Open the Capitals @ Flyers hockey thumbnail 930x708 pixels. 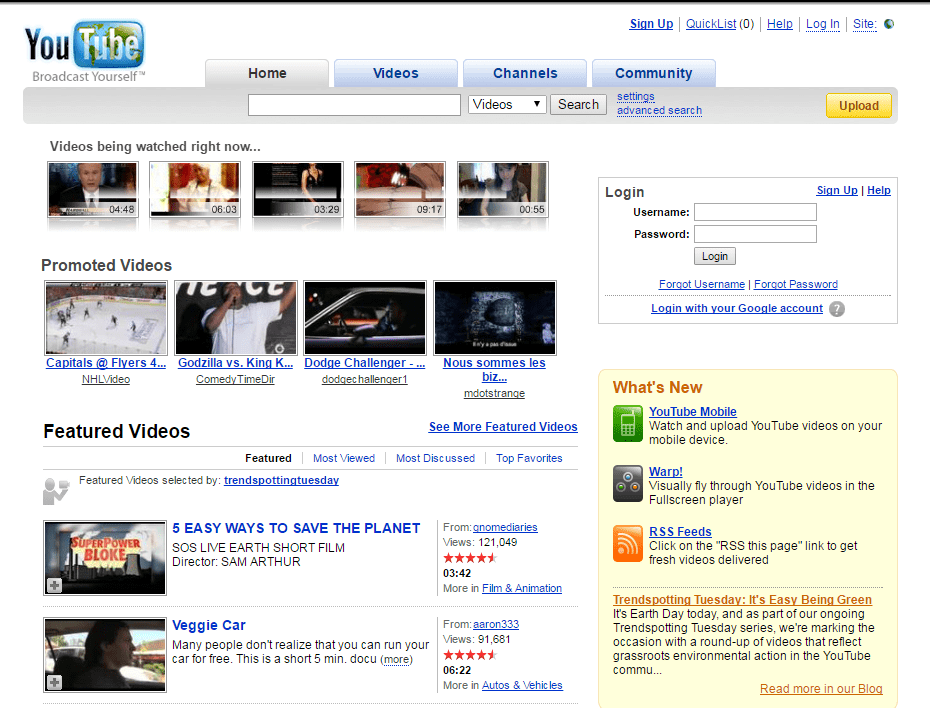click(x=106, y=318)
